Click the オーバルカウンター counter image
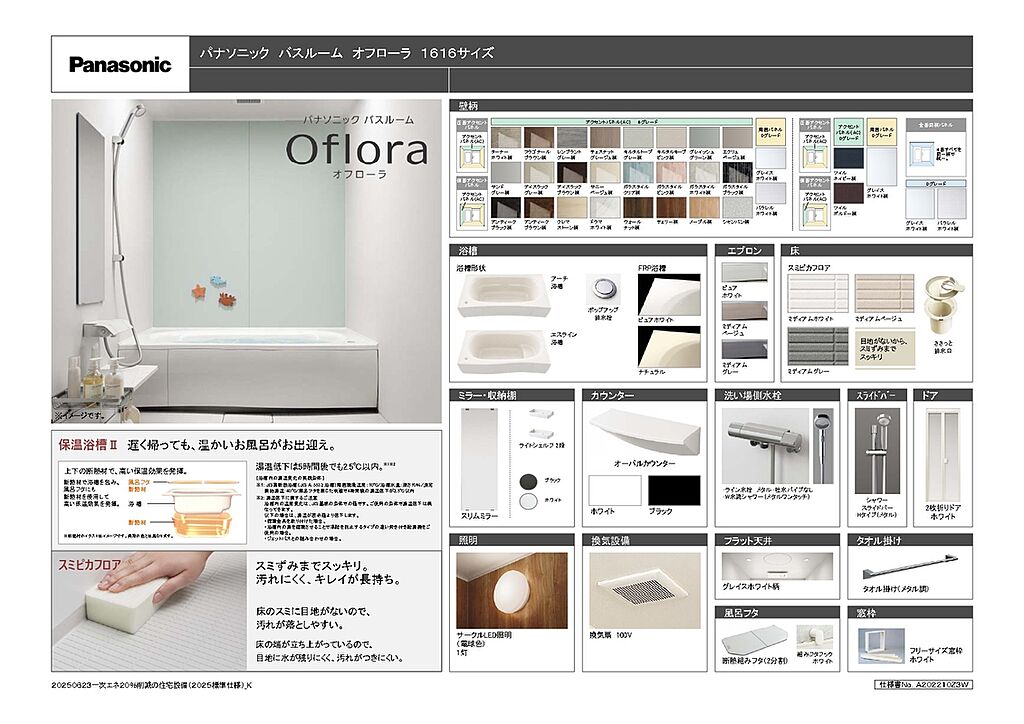This screenshot has width=1024, height=724. coord(644,432)
